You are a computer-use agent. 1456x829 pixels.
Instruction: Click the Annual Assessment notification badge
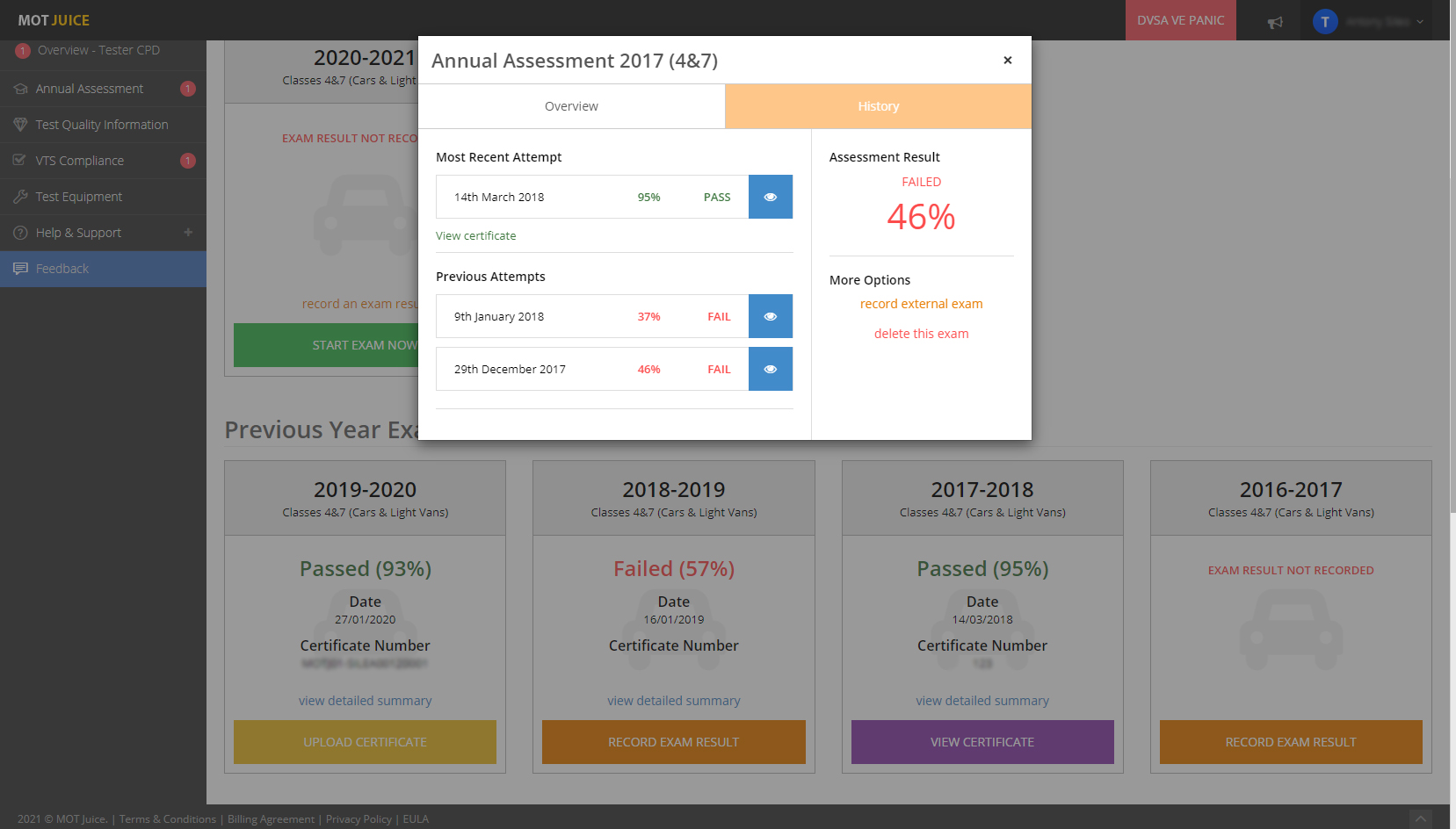tap(188, 89)
